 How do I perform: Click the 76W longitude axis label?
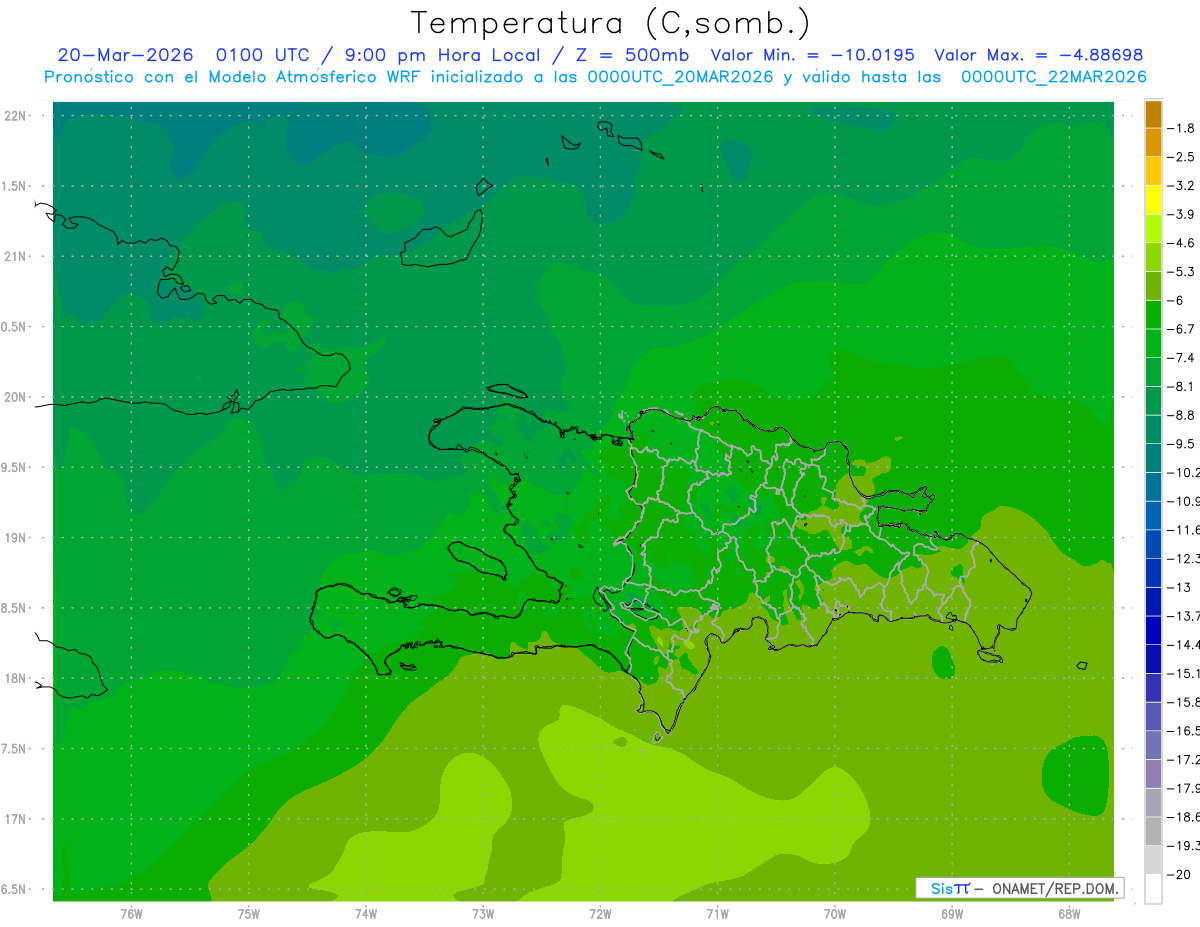tap(131, 914)
